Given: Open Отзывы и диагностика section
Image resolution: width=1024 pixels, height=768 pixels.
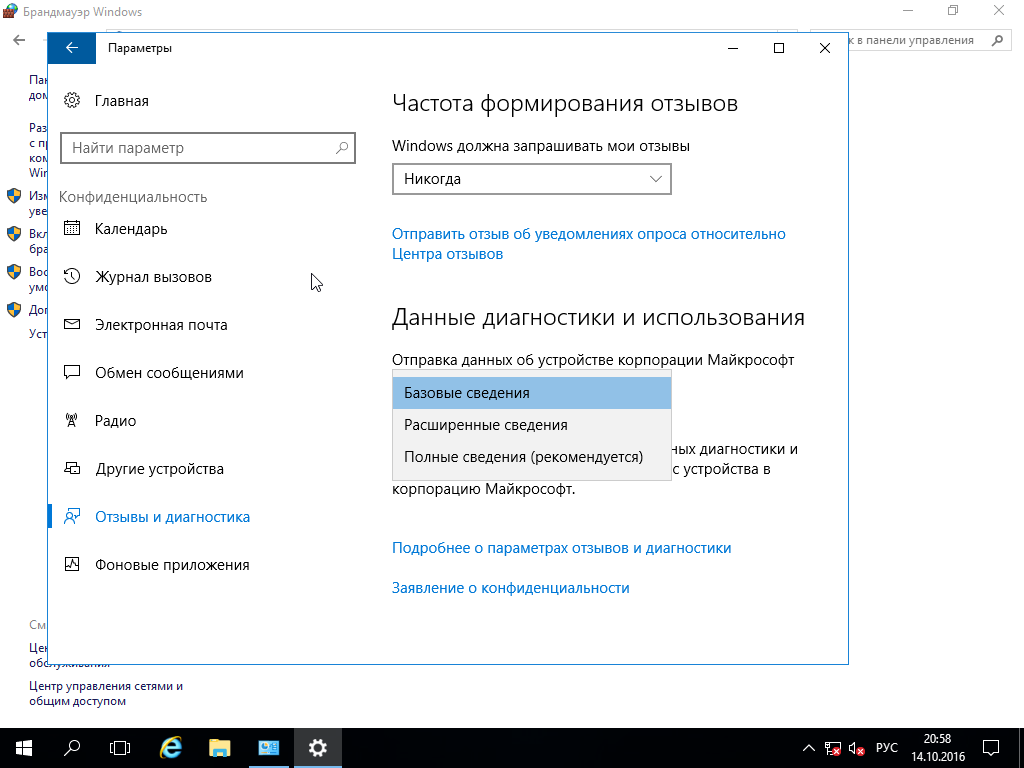Looking at the screenshot, I should pyautogui.click(x=172, y=517).
